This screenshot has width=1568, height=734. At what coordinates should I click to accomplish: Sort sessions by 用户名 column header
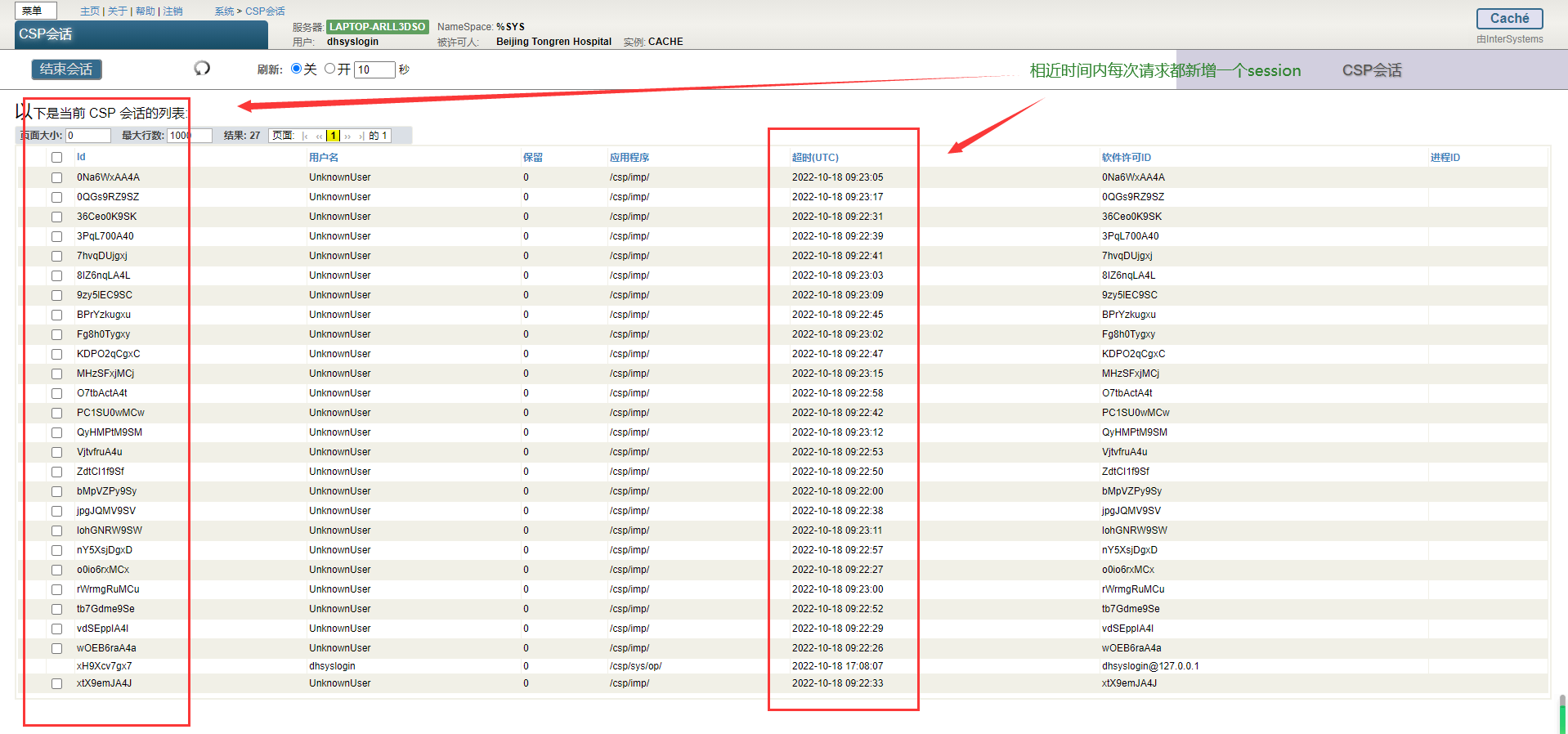323,158
